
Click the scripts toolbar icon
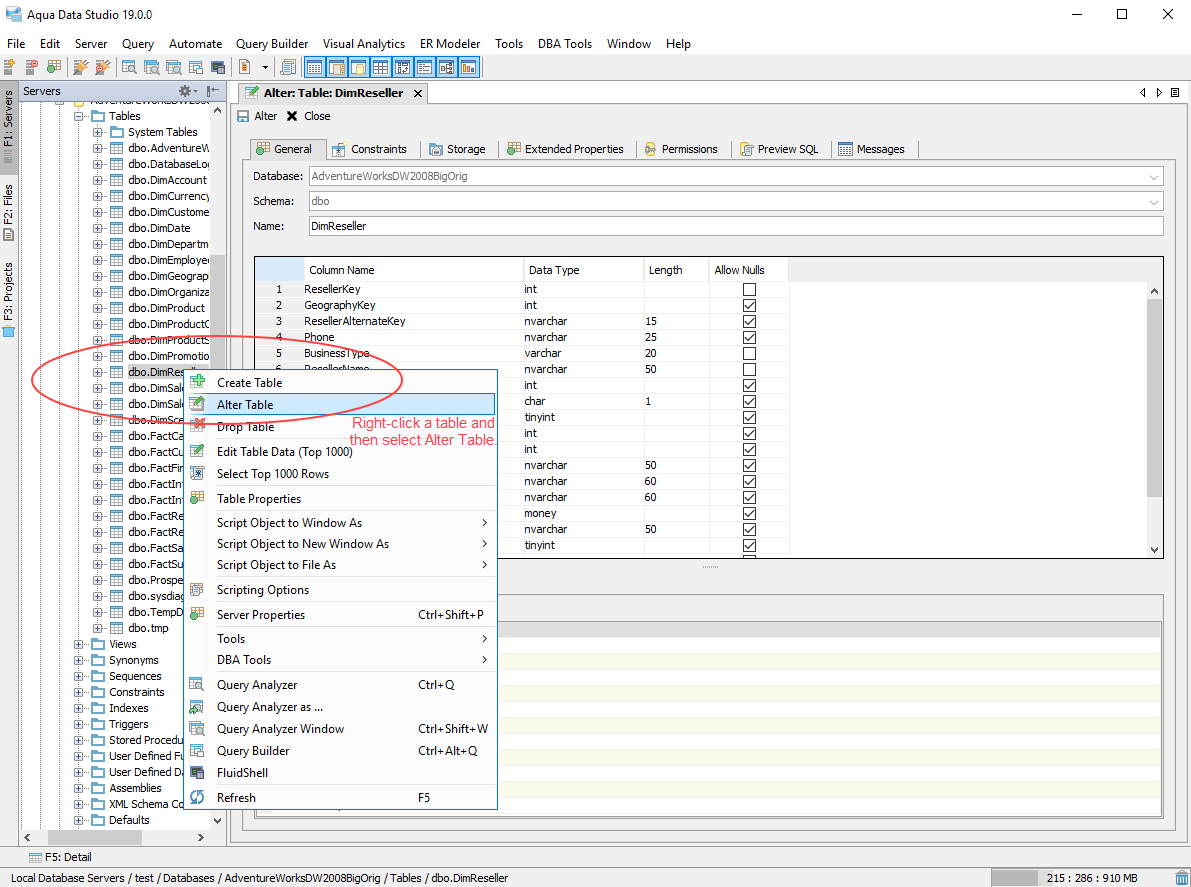288,67
